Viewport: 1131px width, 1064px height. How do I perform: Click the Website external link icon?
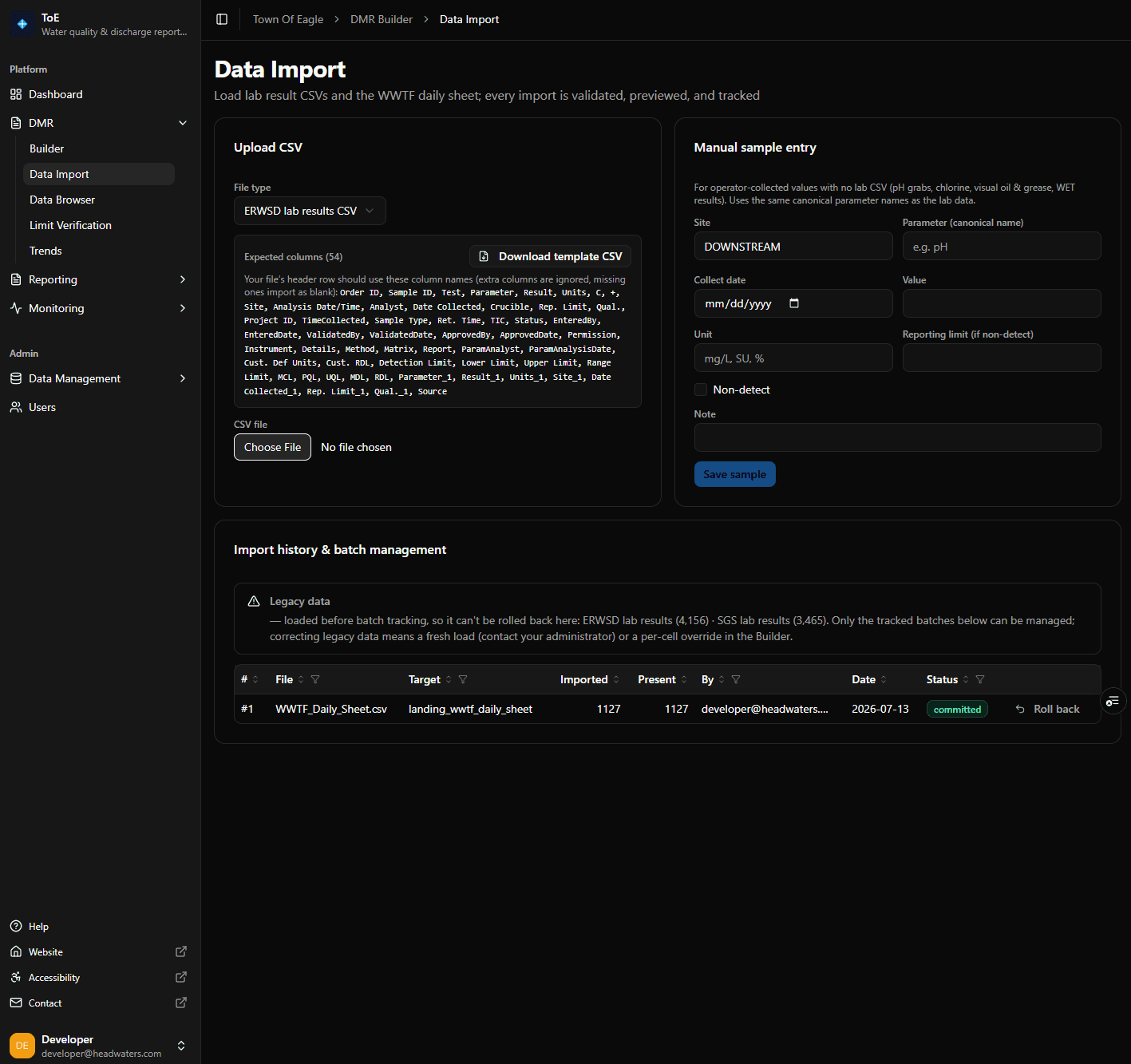click(181, 951)
